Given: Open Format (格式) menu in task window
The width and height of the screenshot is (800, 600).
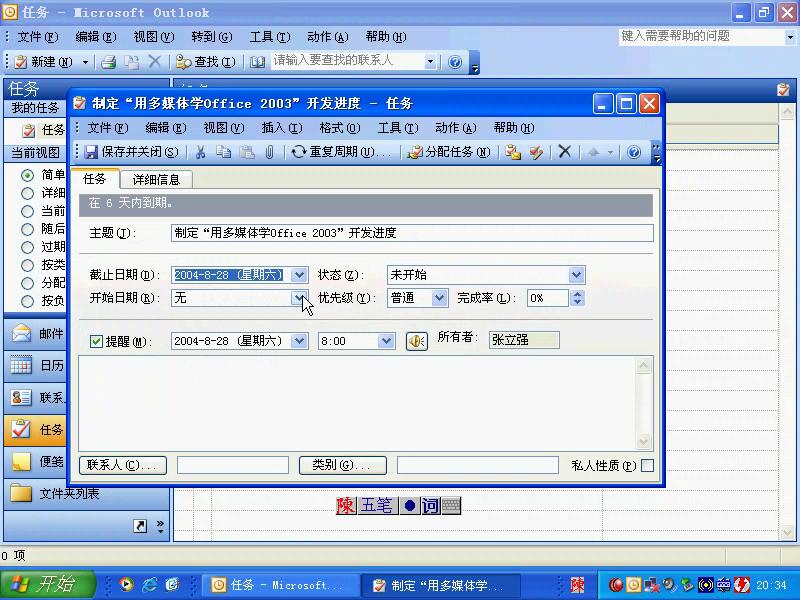Looking at the screenshot, I should coord(340,128).
